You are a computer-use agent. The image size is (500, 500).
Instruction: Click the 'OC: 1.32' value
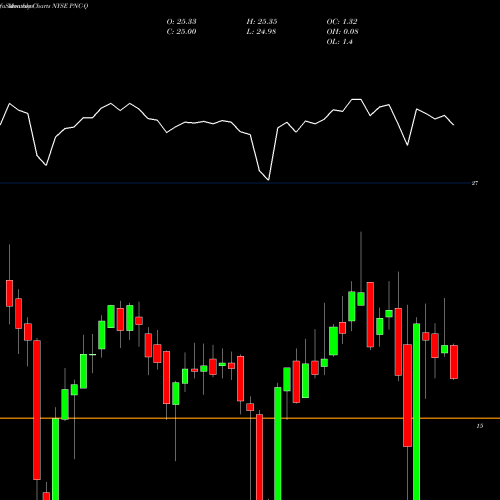[x=342, y=22]
